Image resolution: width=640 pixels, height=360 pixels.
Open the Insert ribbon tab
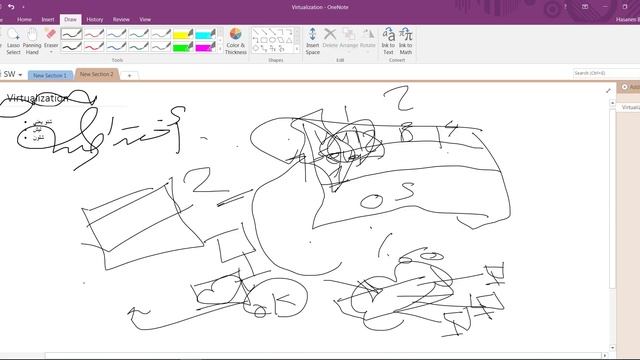(x=48, y=19)
